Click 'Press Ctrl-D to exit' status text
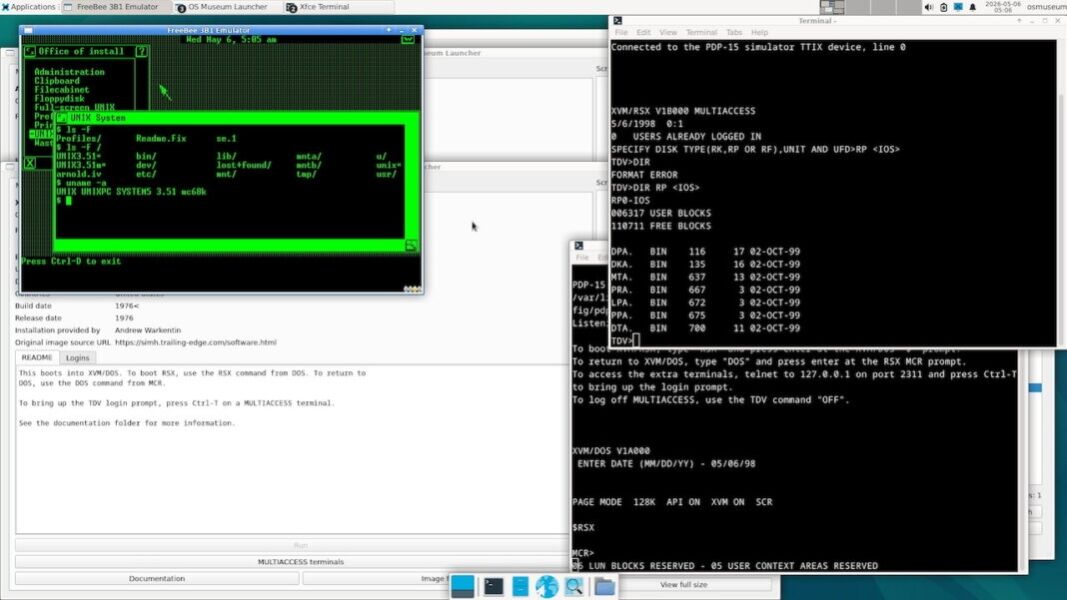Screen dimensions: 1067x600 71,261
